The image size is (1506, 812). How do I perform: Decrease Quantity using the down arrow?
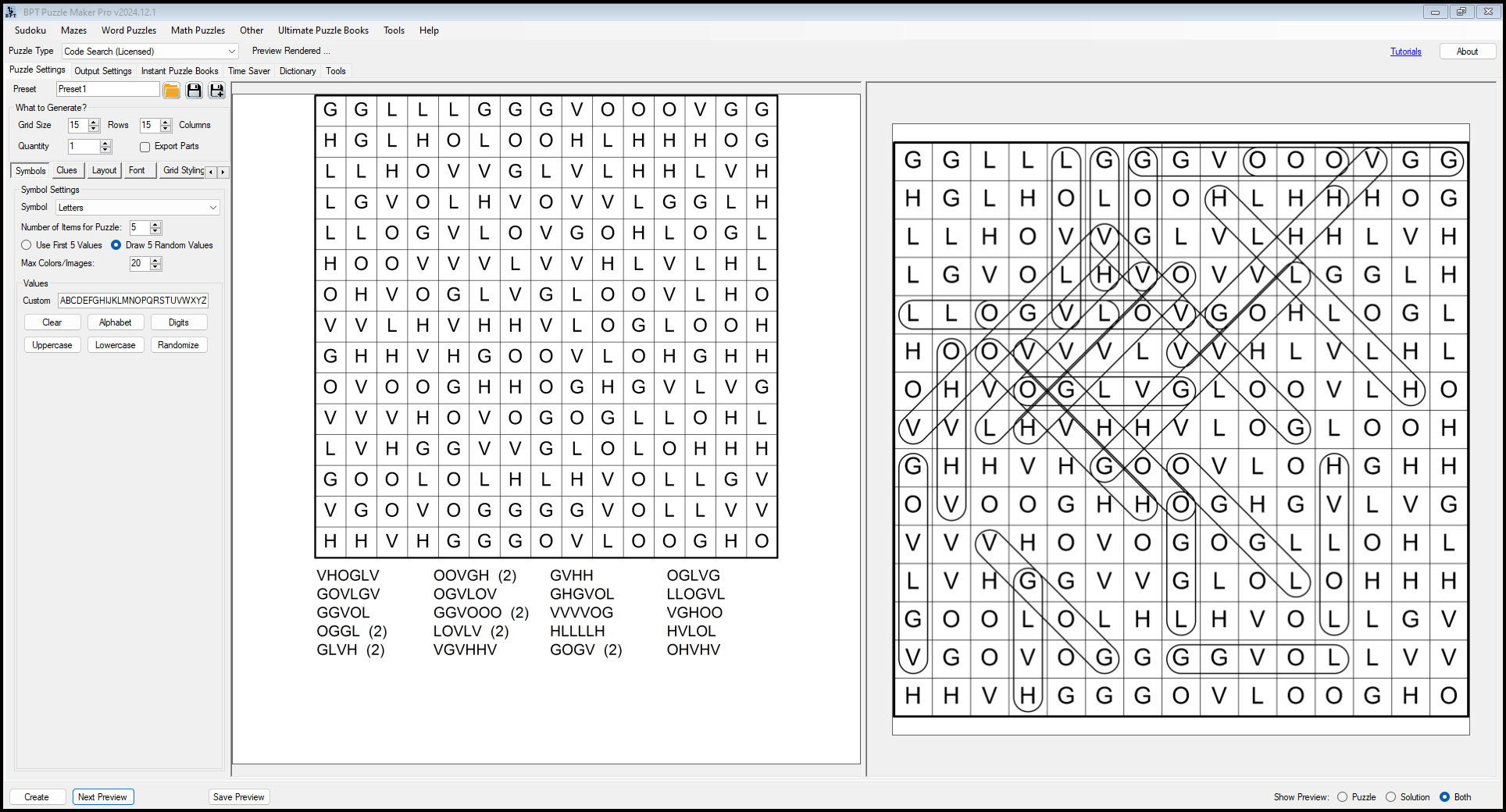click(x=105, y=150)
